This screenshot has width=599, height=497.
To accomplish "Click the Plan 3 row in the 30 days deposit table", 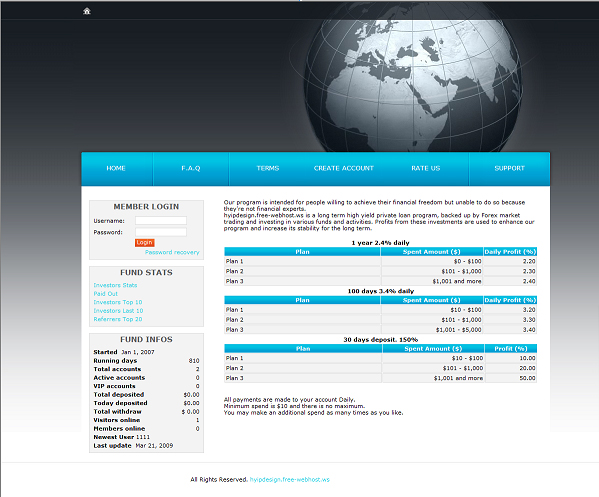I will pos(380,378).
